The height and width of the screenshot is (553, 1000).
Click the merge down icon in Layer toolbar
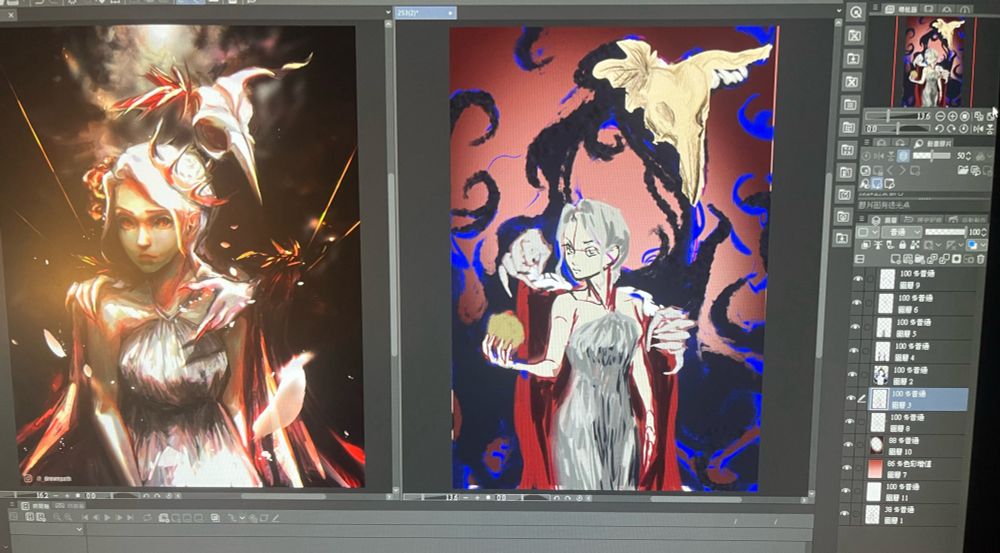click(x=944, y=259)
